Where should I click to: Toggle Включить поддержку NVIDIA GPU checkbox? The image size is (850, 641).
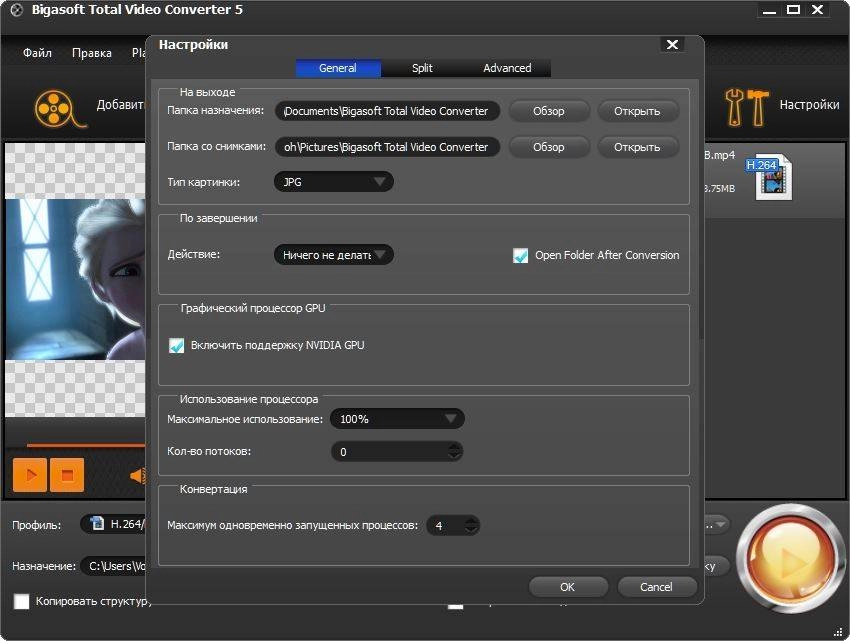pyautogui.click(x=176, y=345)
